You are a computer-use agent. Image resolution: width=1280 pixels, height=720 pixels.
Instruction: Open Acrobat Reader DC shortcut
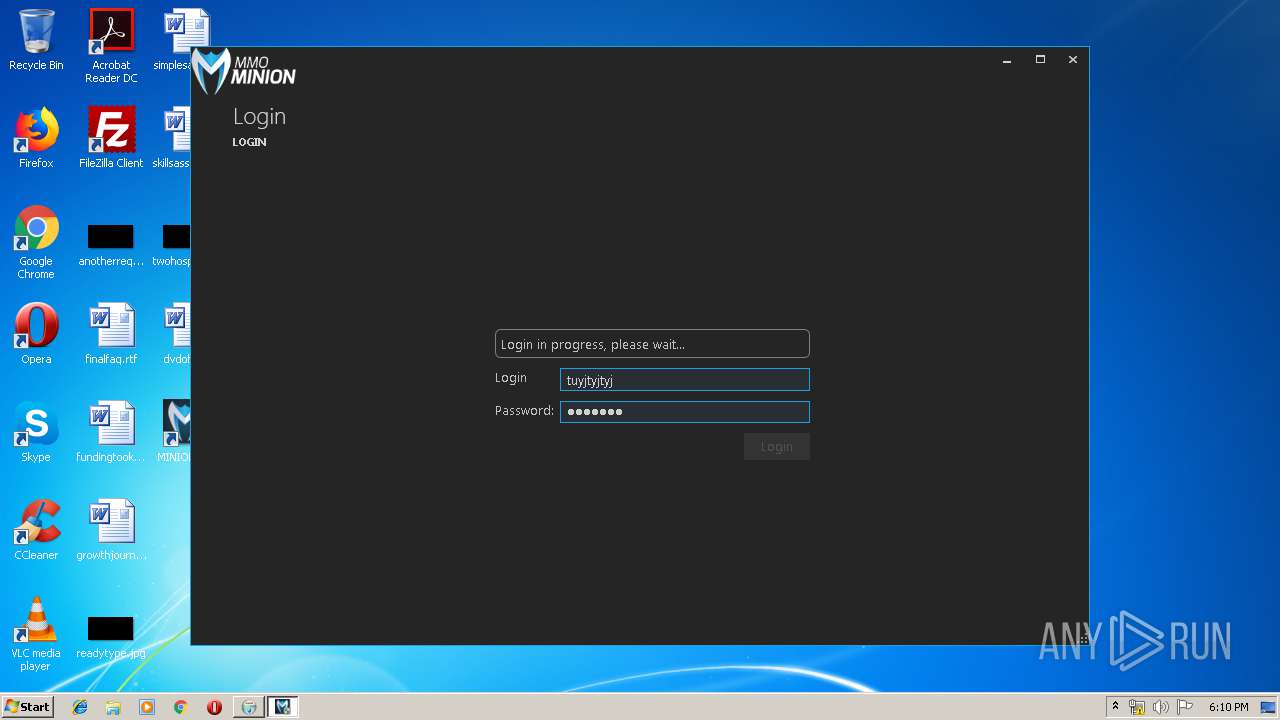111,45
